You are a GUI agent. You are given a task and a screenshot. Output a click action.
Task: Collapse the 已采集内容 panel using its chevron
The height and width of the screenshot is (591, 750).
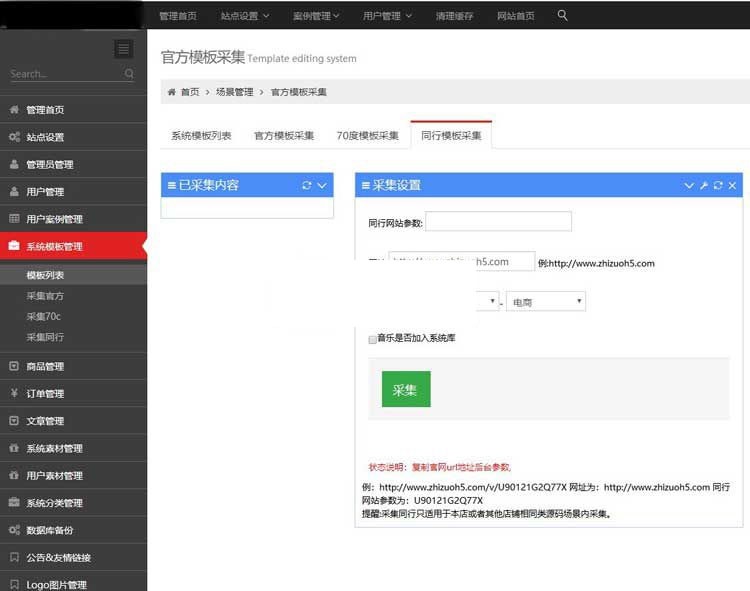[x=322, y=185]
